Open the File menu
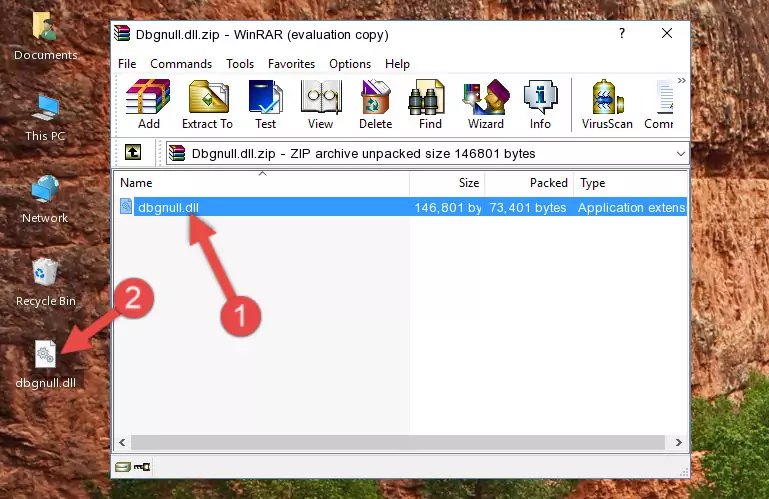The width and height of the screenshot is (769, 499). click(x=127, y=64)
